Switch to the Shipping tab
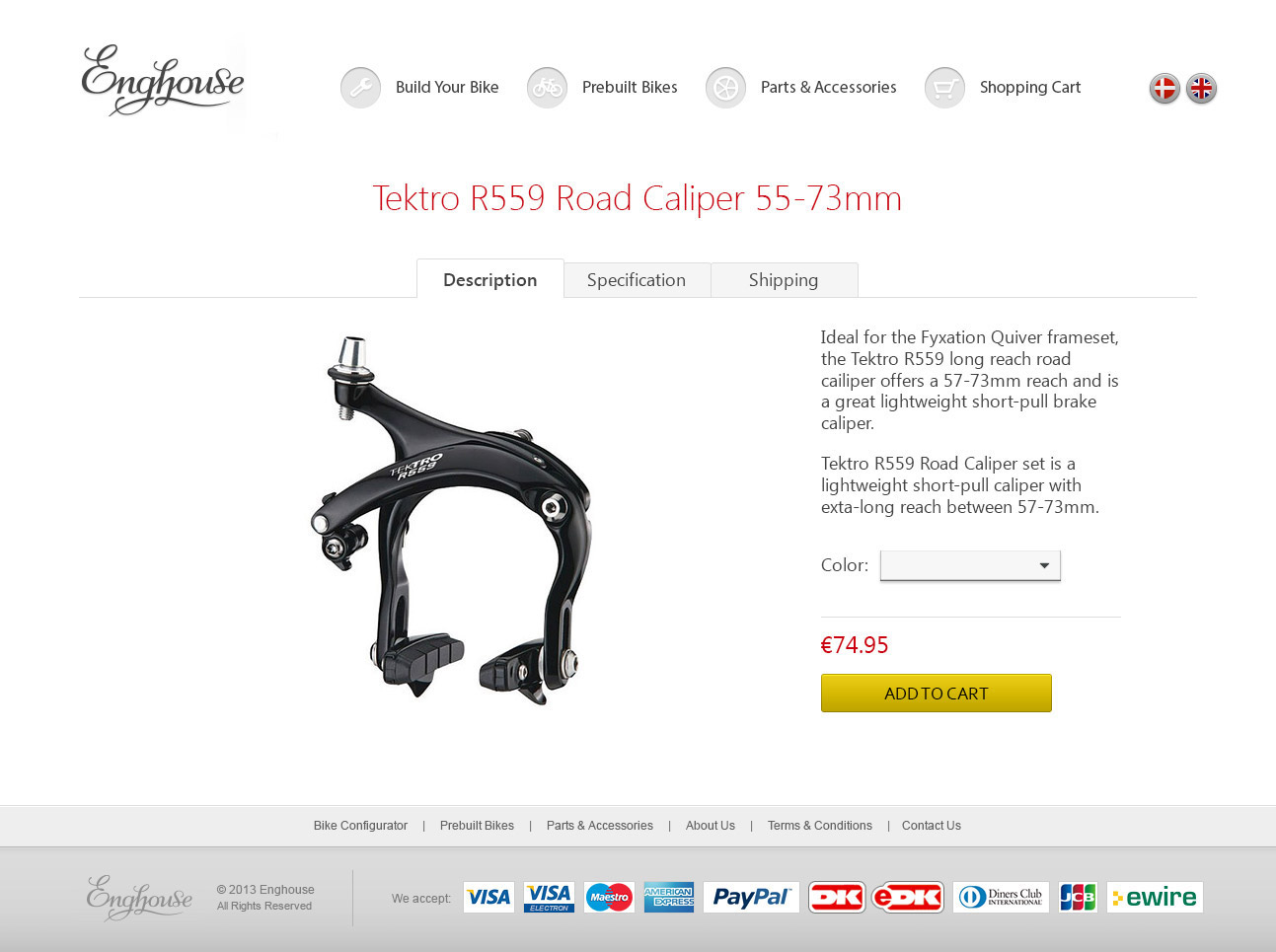Viewport: 1276px width, 952px height. [x=784, y=280]
